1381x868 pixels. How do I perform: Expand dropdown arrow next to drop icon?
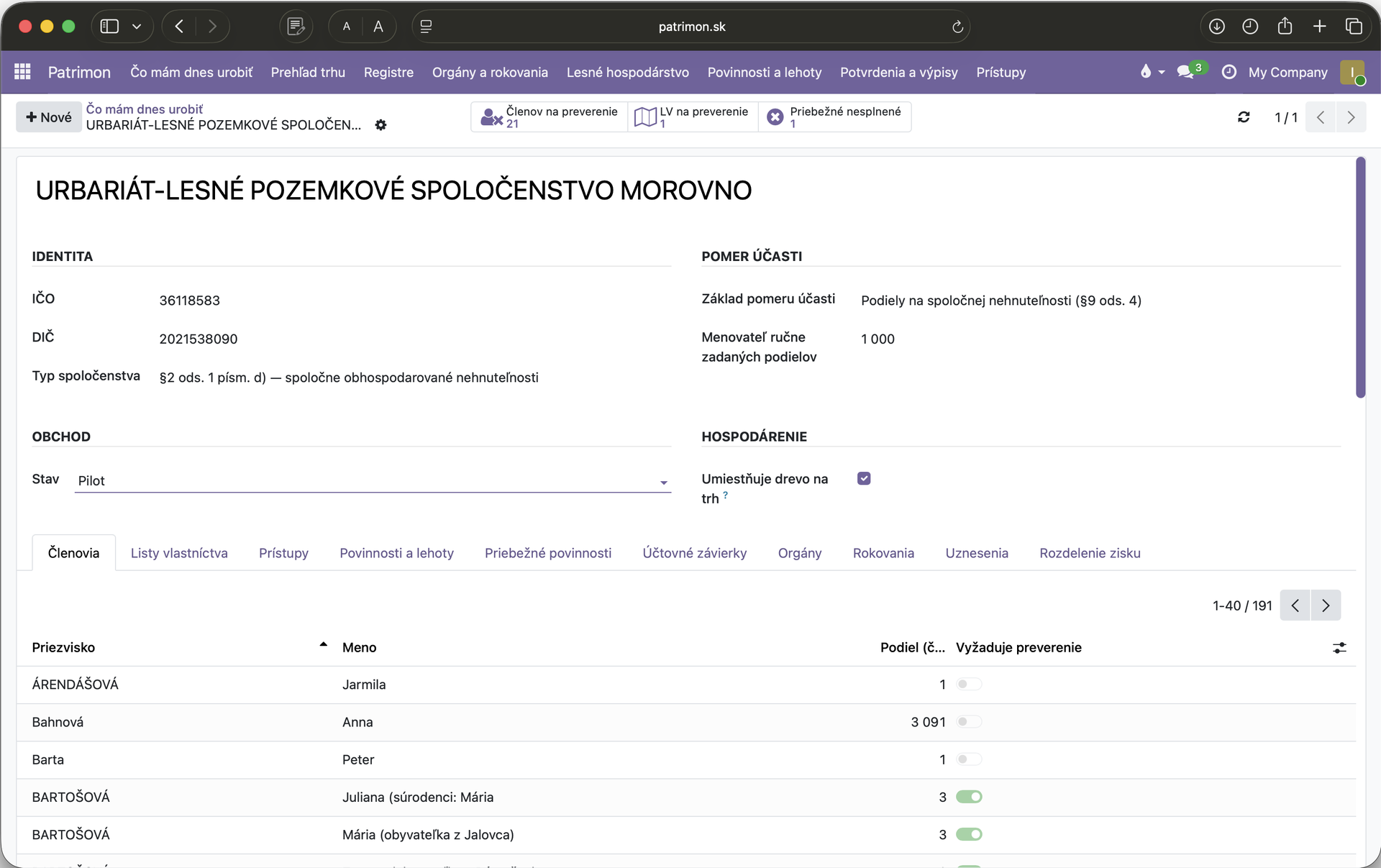tap(1162, 72)
